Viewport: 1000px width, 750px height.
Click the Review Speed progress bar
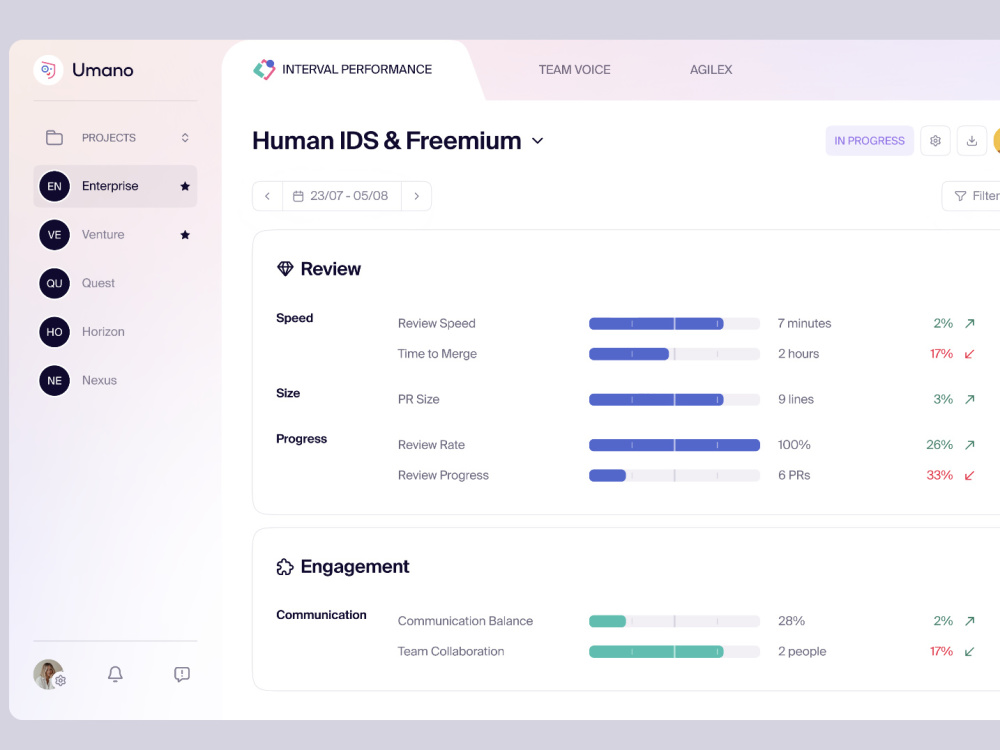(674, 323)
